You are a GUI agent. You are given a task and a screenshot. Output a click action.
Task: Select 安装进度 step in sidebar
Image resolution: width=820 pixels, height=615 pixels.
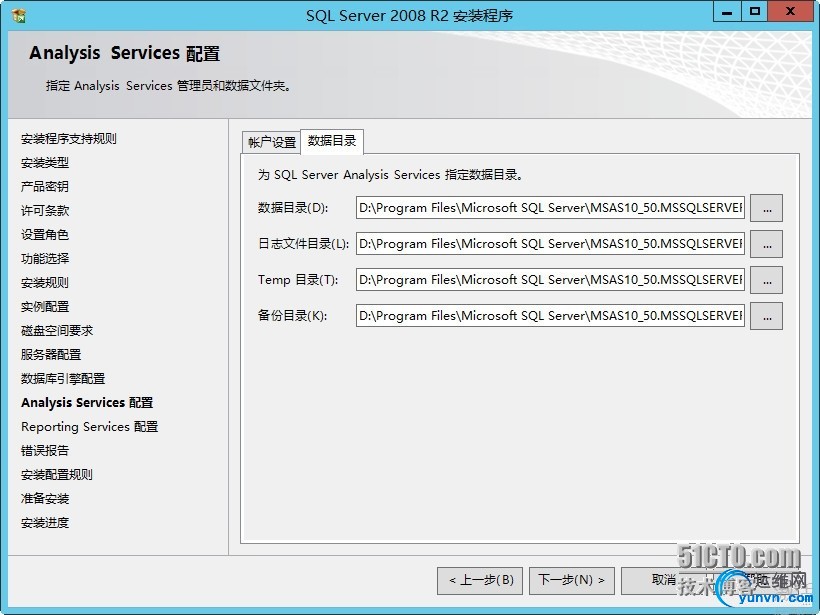tap(45, 523)
